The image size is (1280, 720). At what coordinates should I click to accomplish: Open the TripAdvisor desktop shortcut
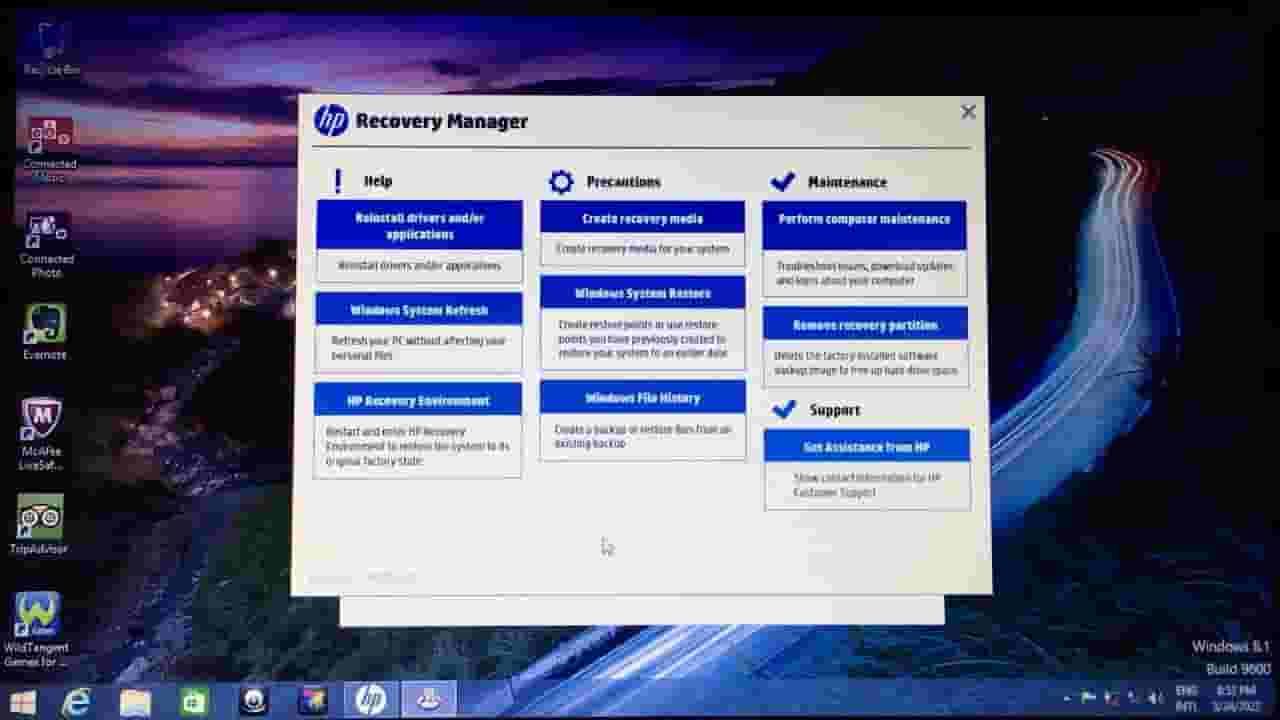coord(39,524)
